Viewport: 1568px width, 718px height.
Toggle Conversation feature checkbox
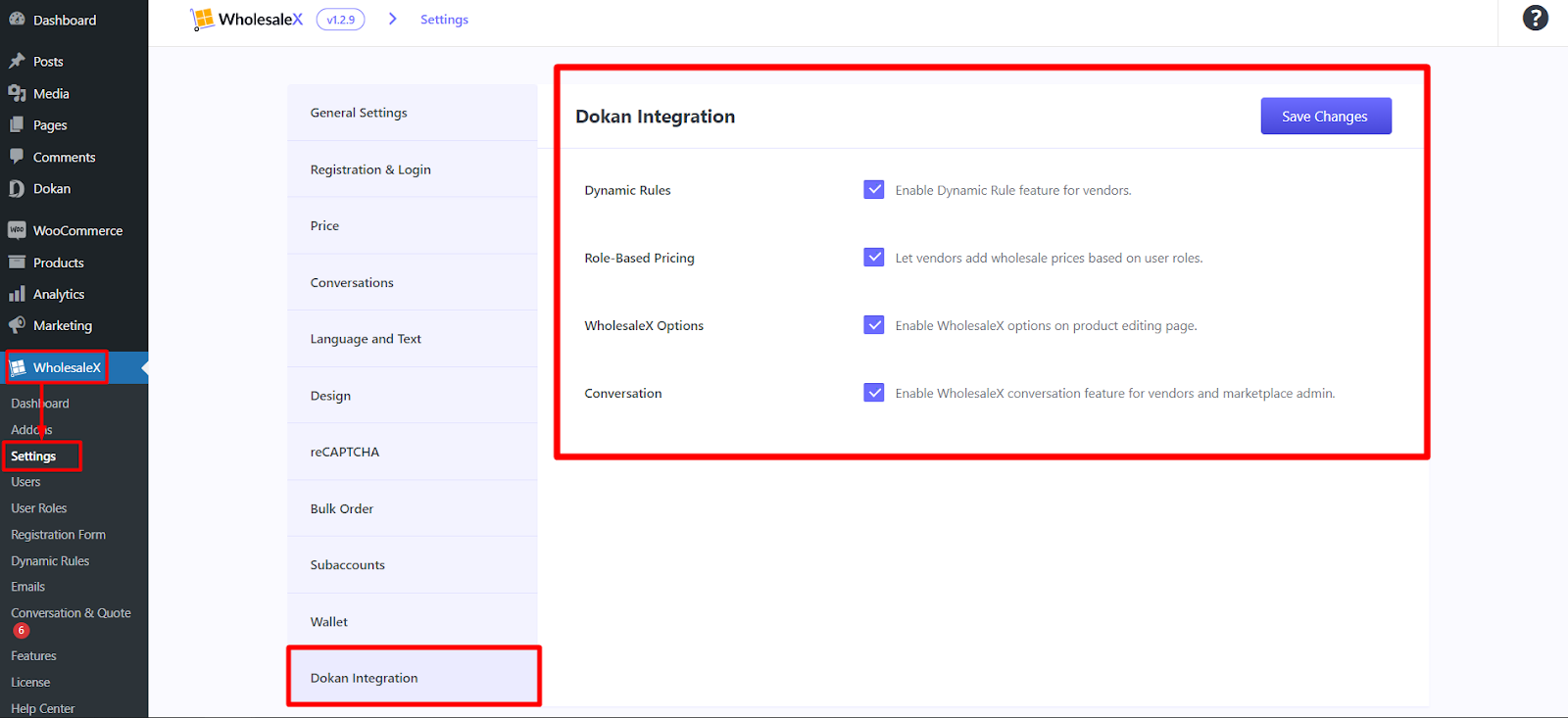[x=874, y=392]
